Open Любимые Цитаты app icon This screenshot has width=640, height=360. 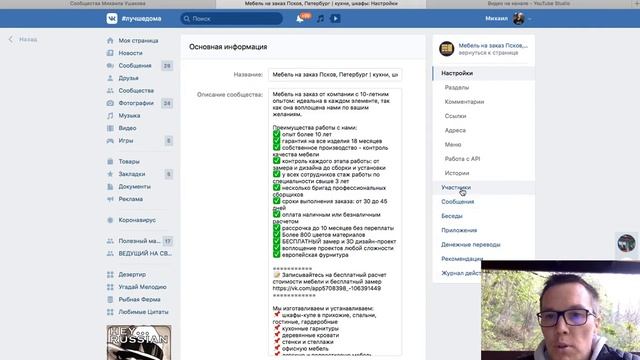point(110,312)
